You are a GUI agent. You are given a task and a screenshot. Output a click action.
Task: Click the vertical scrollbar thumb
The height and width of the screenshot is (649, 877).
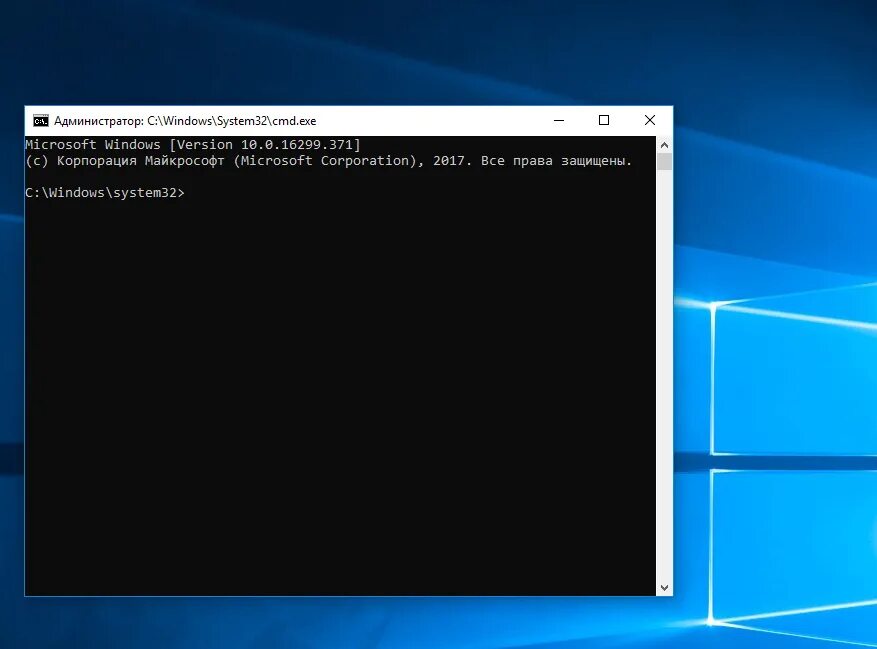coord(664,162)
